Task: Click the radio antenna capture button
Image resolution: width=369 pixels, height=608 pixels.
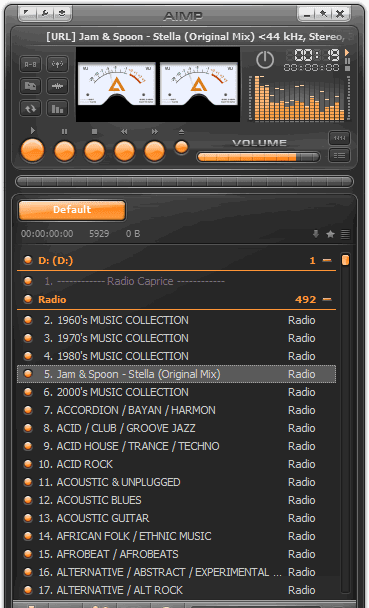Action: click(57, 64)
